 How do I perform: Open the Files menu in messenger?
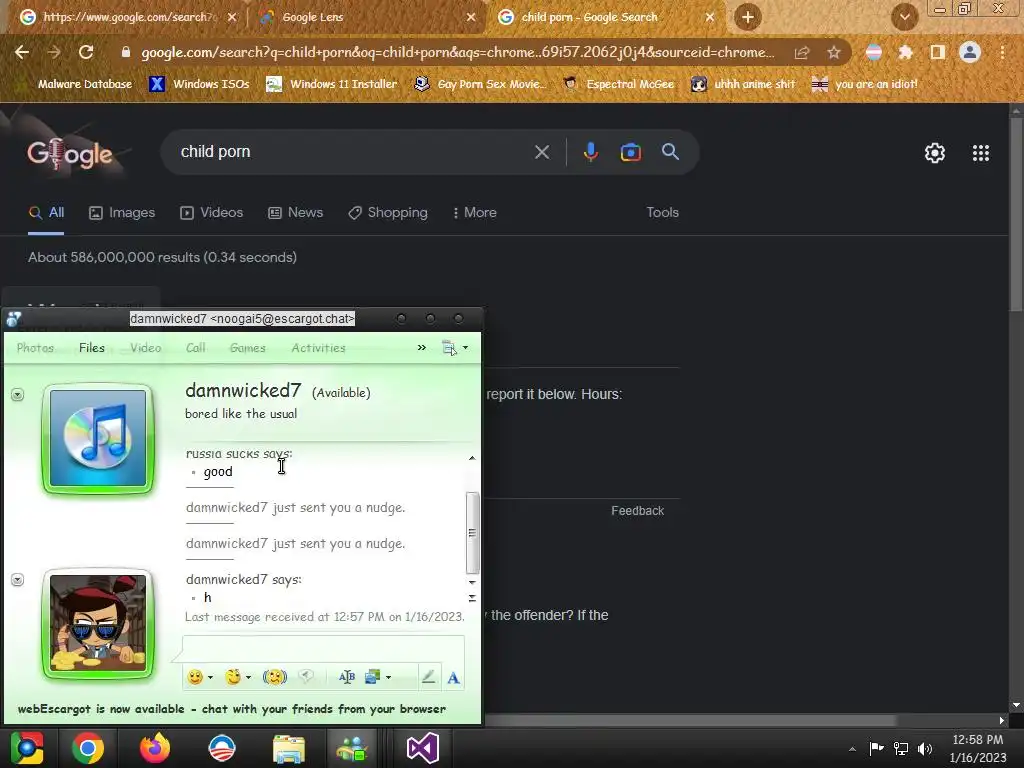(91, 348)
